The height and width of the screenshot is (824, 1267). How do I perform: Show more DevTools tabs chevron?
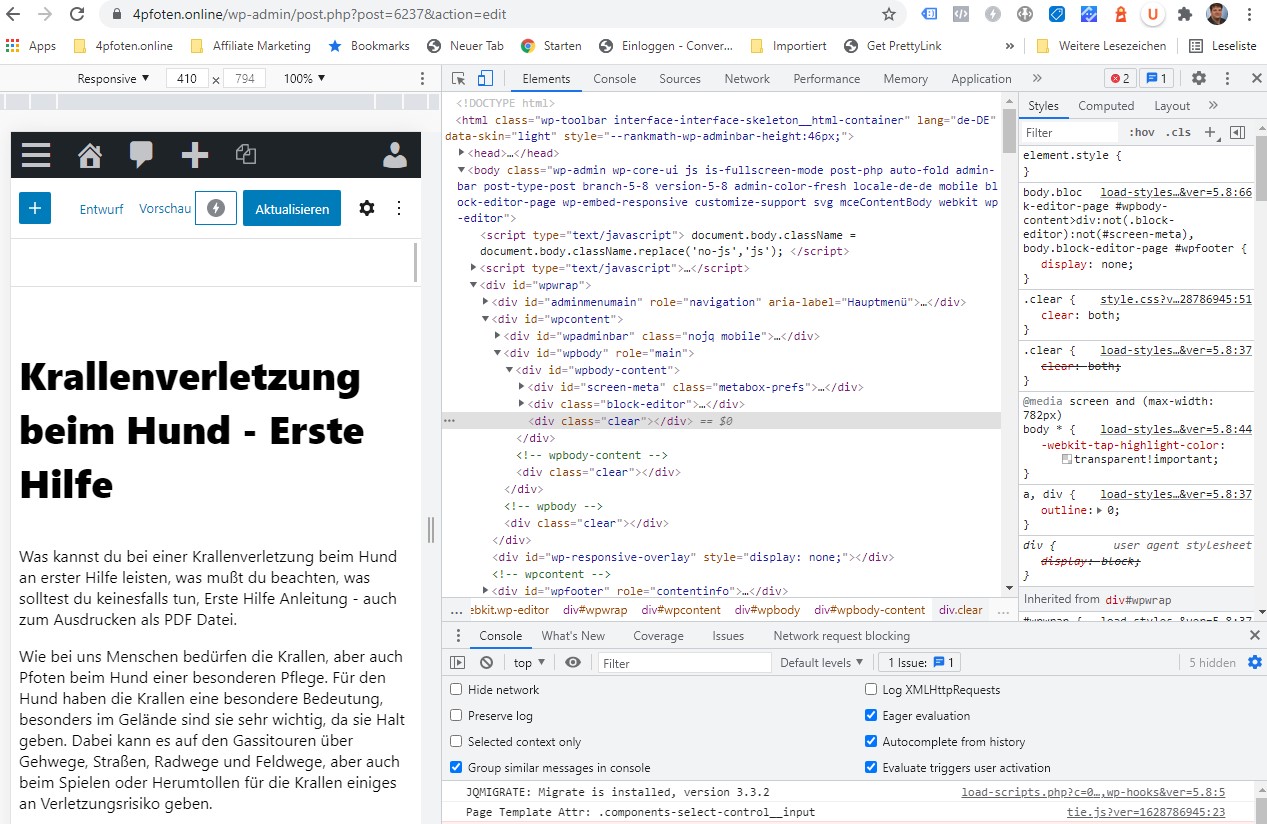point(1037,79)
